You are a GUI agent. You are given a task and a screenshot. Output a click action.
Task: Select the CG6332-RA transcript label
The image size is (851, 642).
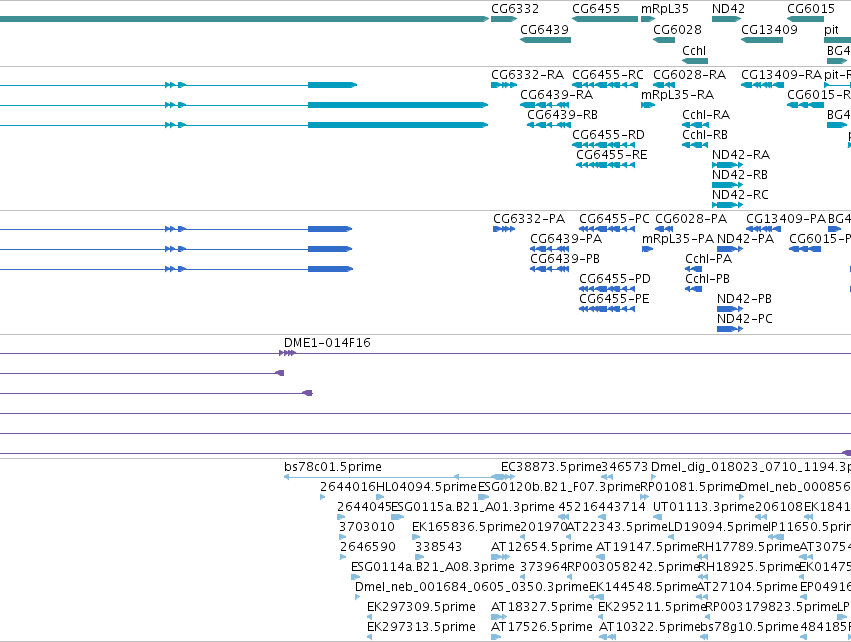point(527,74)
